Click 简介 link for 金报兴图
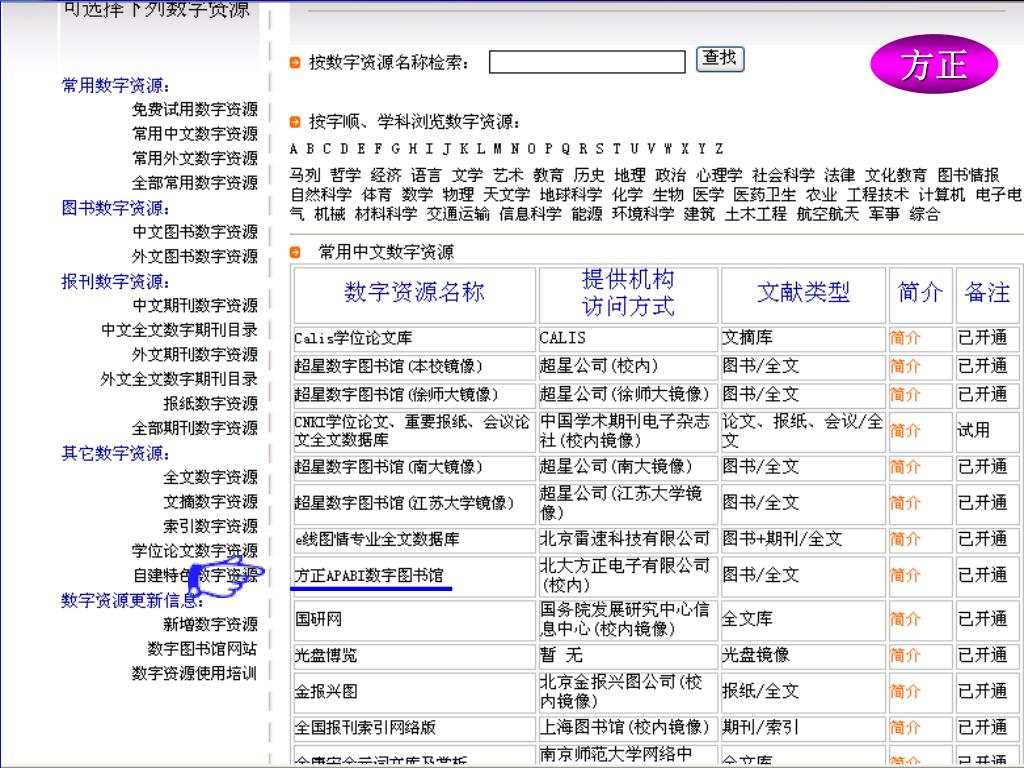The width and height of the screenshot is (1024, 768). 905,691
